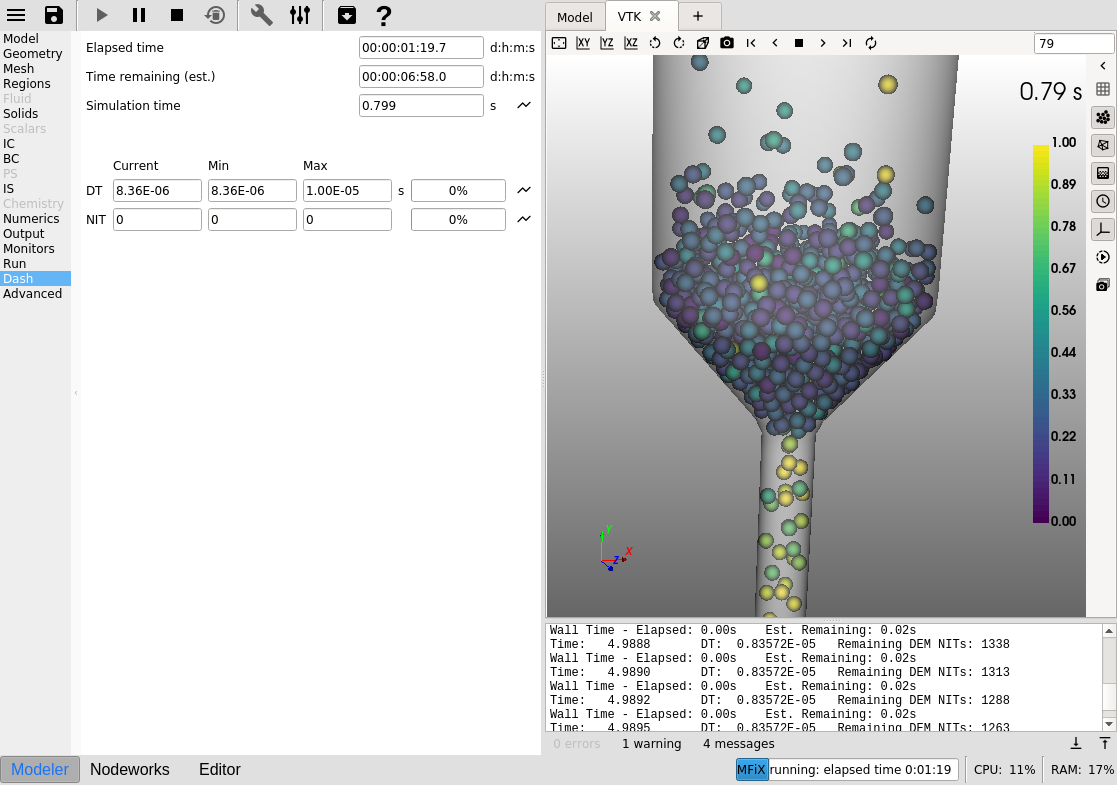Toggle particles visibility in VTK sidebar
The height and width of the screenshot is (785, 1117).
[x=1103, y=117]
